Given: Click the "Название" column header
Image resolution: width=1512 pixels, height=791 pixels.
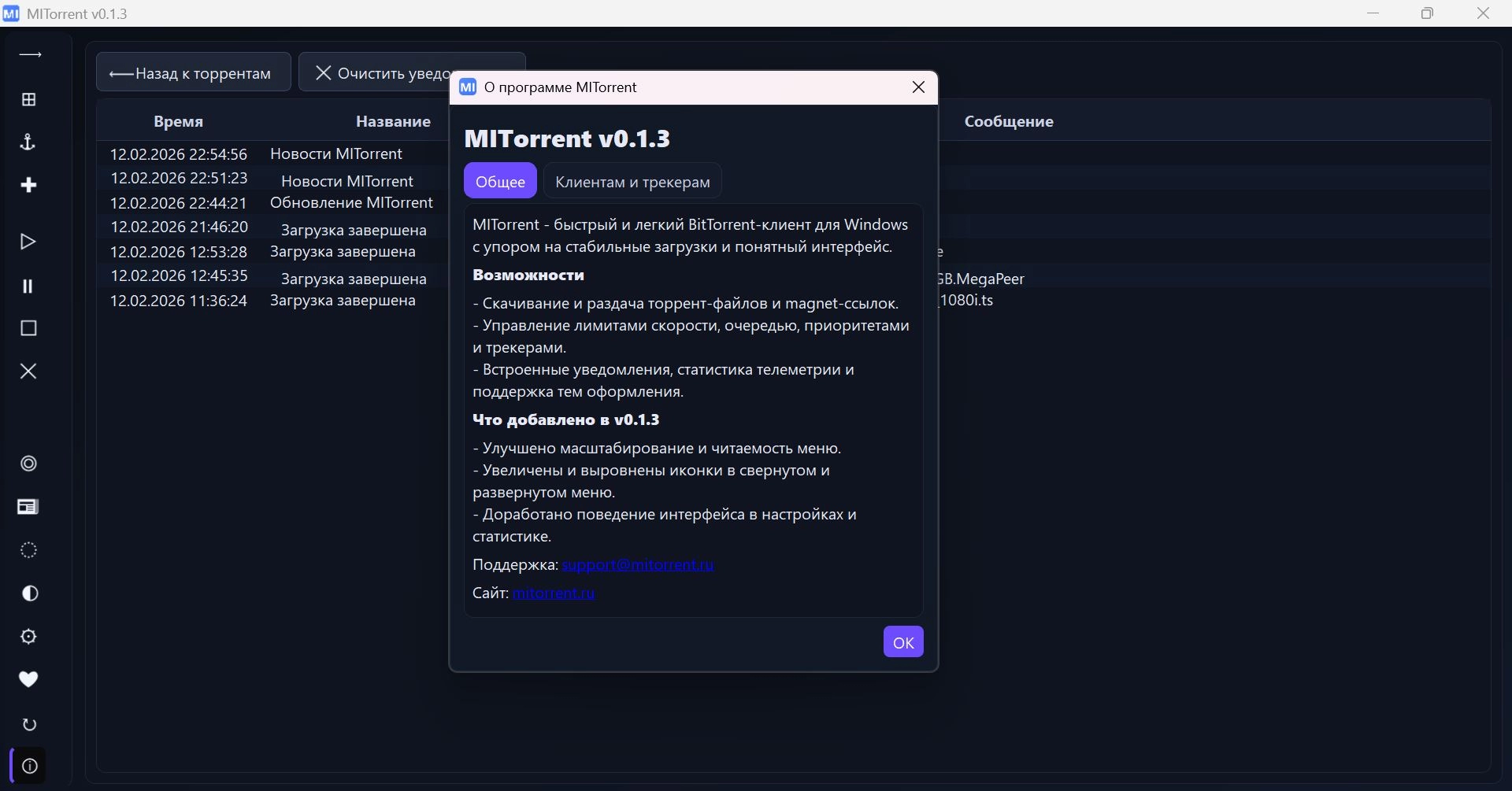Looking at the screenshot, I should [393, 121].
